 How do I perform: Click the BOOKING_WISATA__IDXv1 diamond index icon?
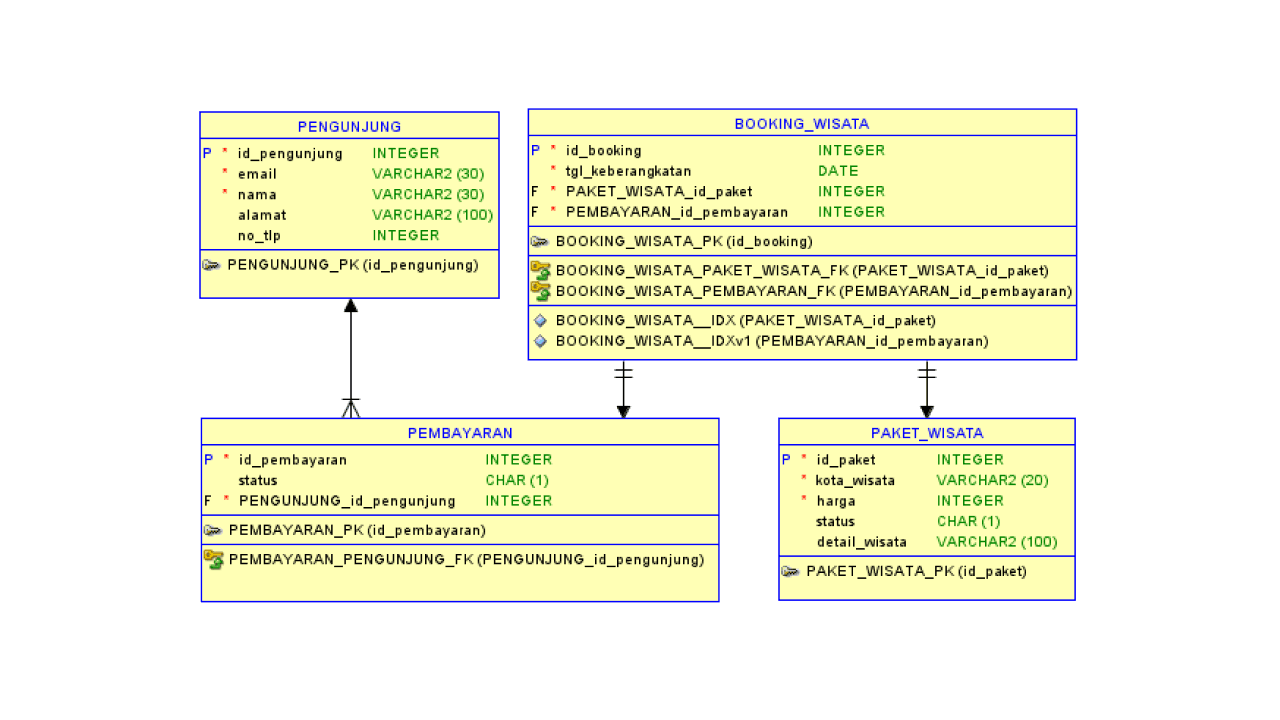pyautogui.click(x=540, y=341)
